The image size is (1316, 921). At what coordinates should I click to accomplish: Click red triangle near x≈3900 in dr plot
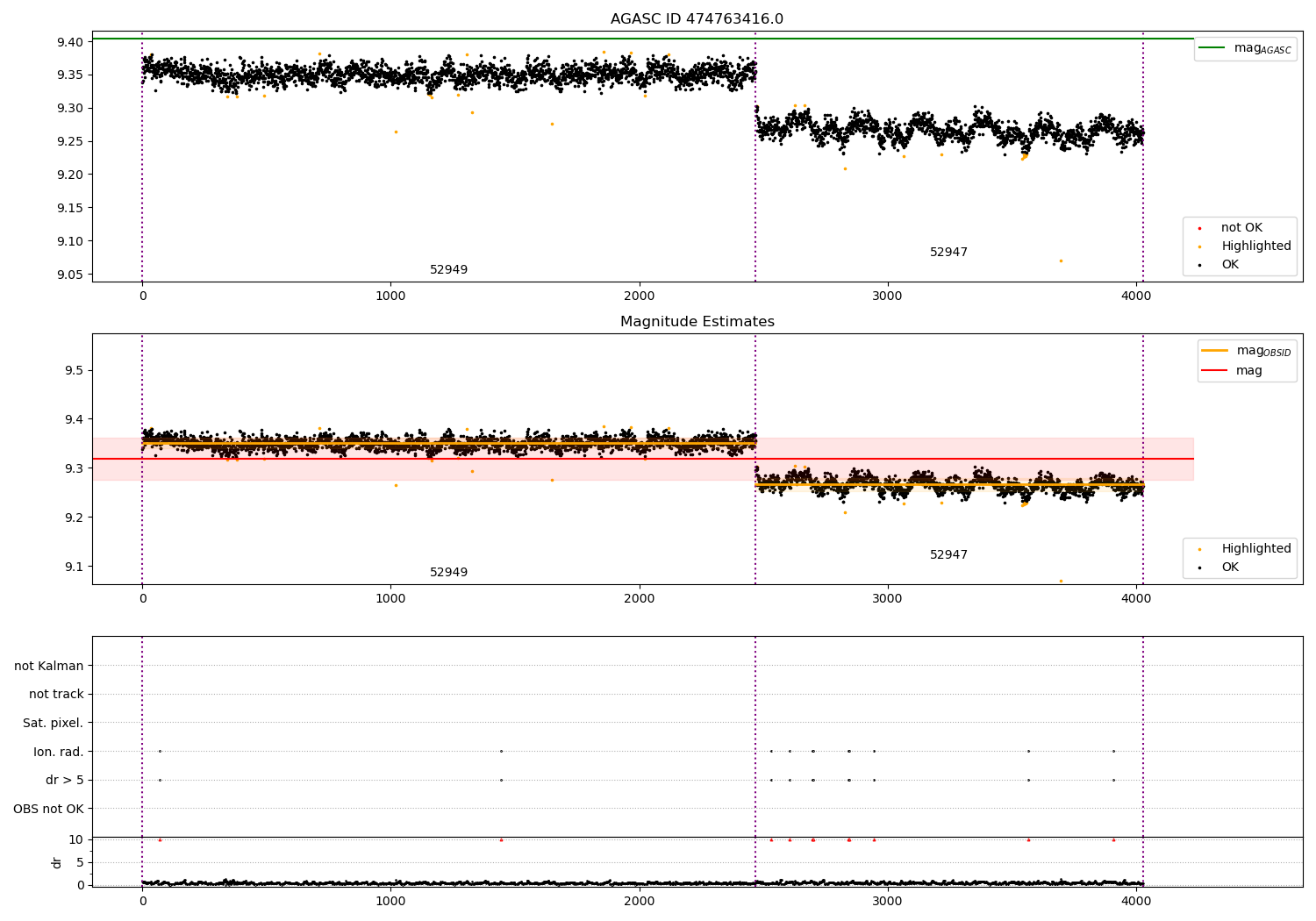coord(1113,839)
